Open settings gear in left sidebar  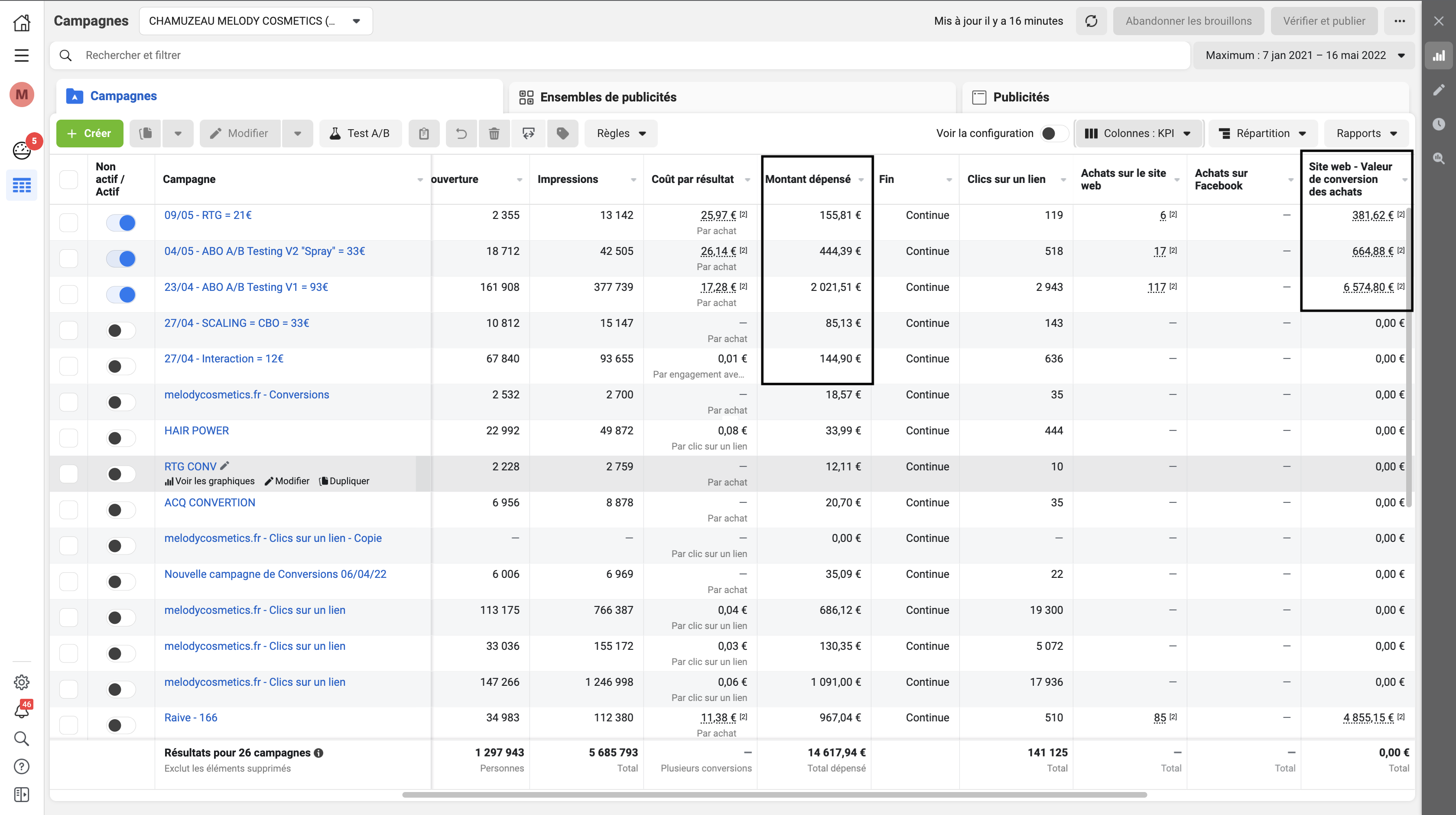[22, 682]
